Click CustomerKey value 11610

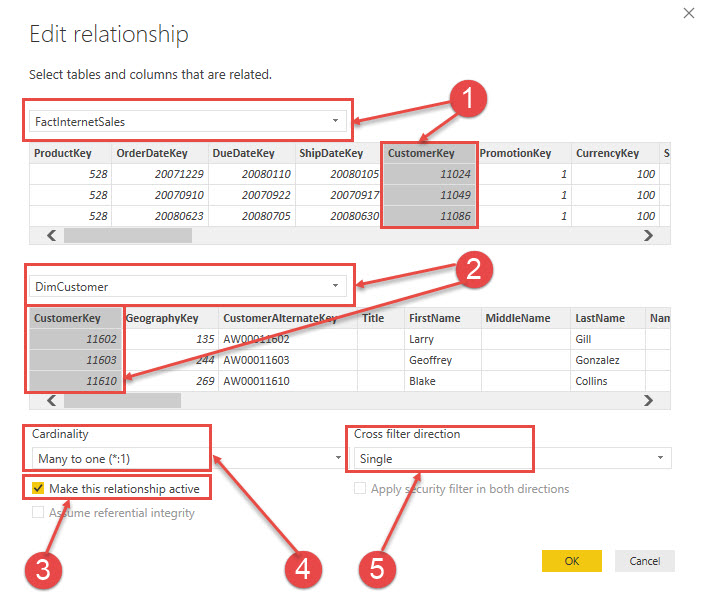[x=101, y=381]
